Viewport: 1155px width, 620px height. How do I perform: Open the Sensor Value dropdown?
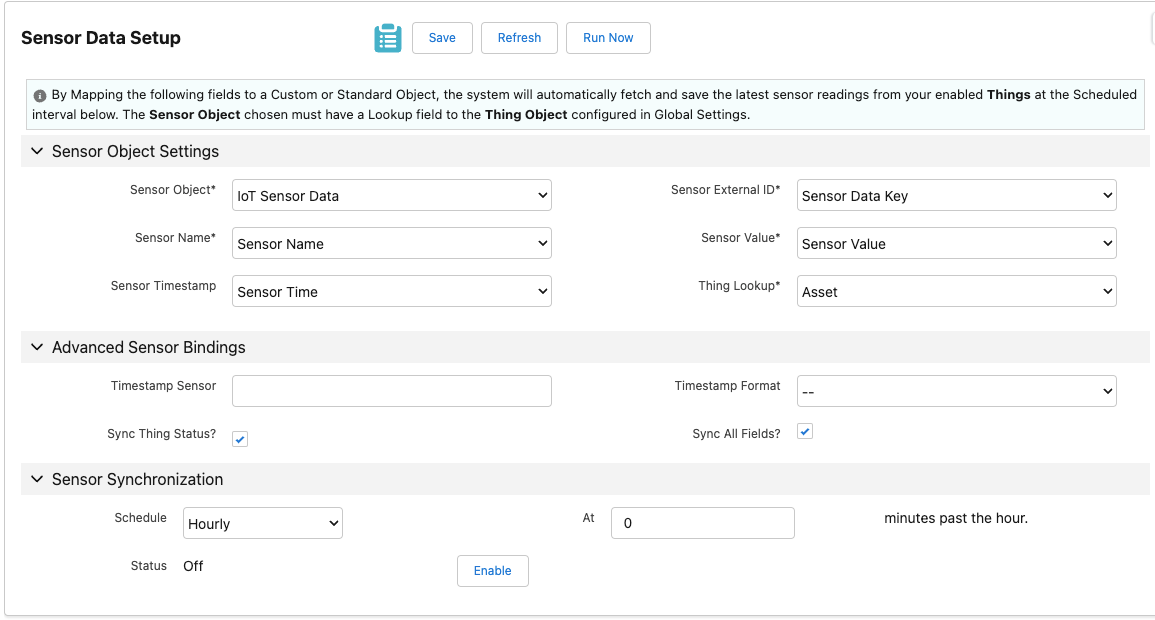click(x=957, y=243)
